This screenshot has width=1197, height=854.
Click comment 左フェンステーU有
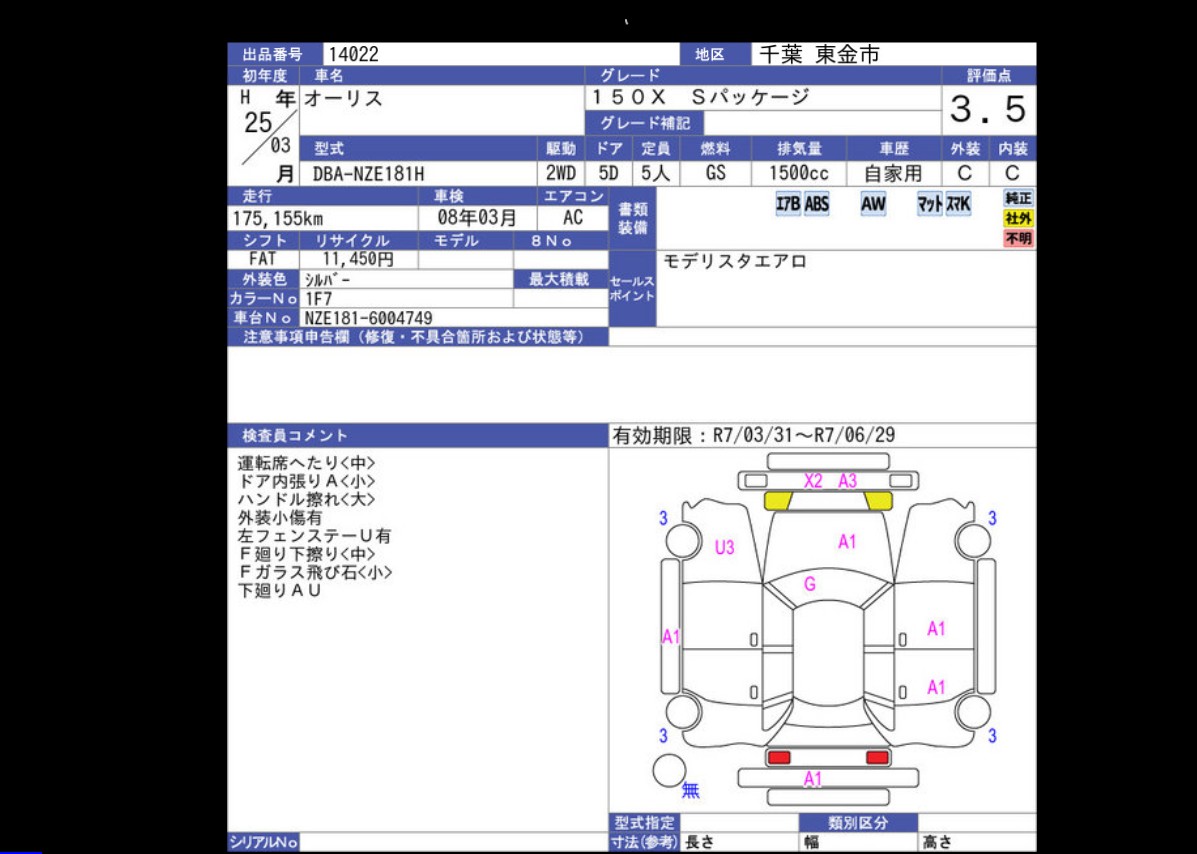coord(315,537)
